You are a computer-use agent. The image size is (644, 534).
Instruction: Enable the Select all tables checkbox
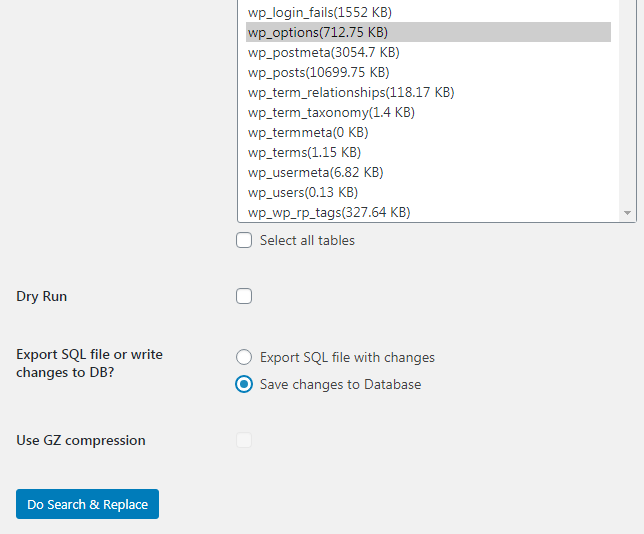tap(244, 240)
